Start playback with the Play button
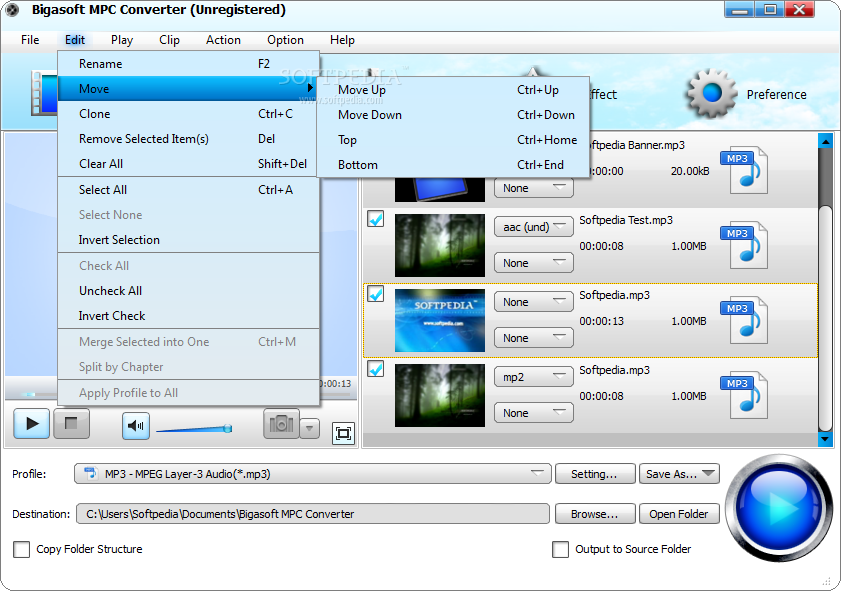 point(32,424)
